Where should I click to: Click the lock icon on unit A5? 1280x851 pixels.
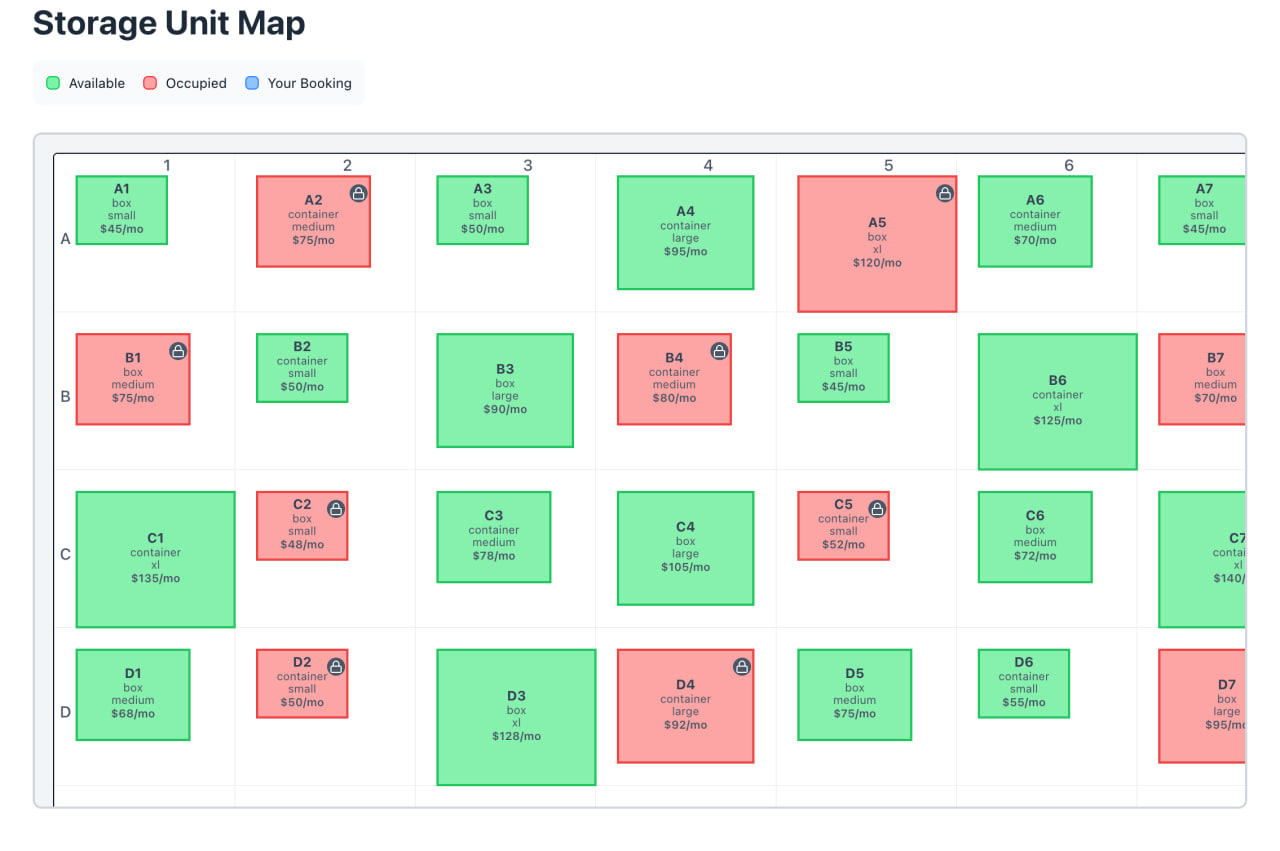tap(944, 192)
